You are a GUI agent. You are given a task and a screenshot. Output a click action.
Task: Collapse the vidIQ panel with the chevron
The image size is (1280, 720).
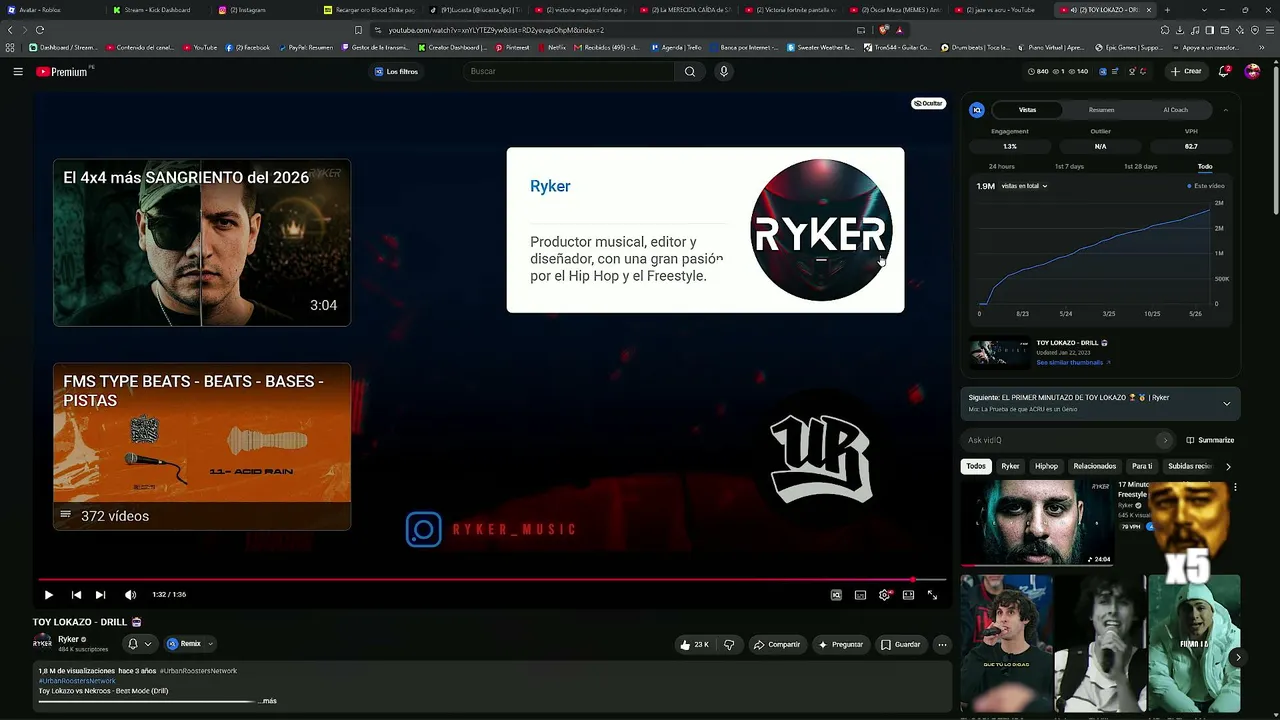tap(1225, 110)
